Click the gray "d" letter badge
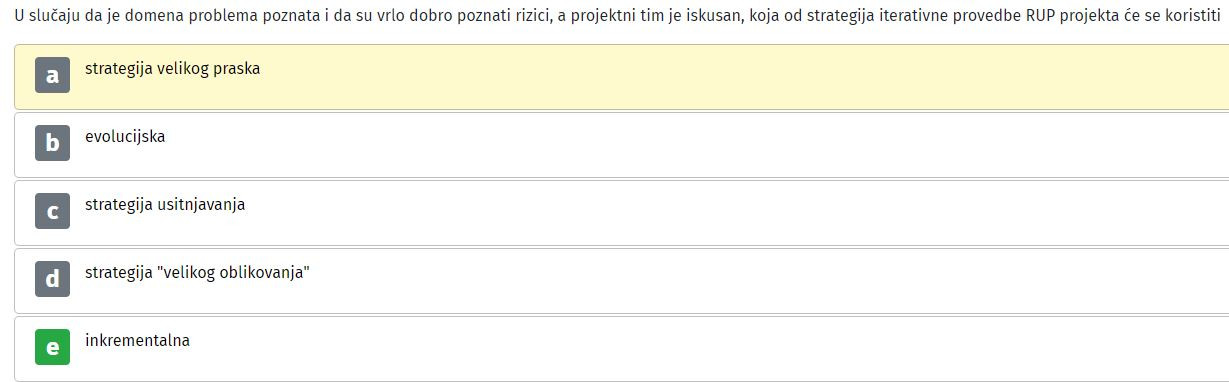This screenshot has width=1229, height=382. coord(52,279)
